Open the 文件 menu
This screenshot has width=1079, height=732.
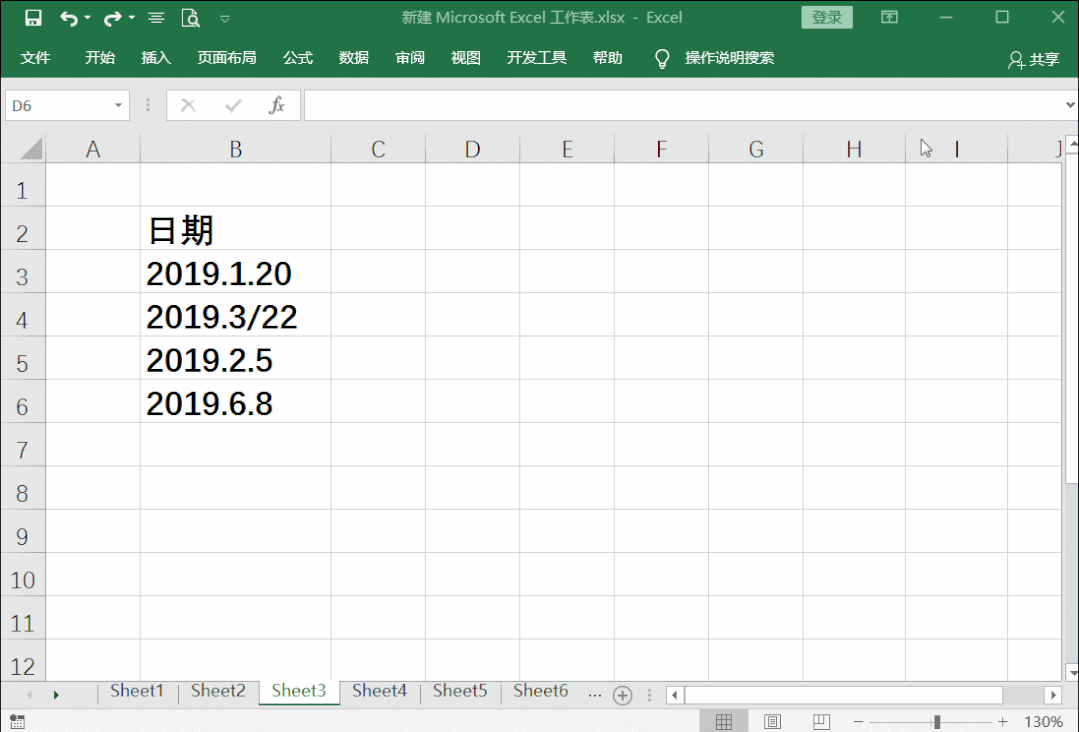[x=35, y=58]
